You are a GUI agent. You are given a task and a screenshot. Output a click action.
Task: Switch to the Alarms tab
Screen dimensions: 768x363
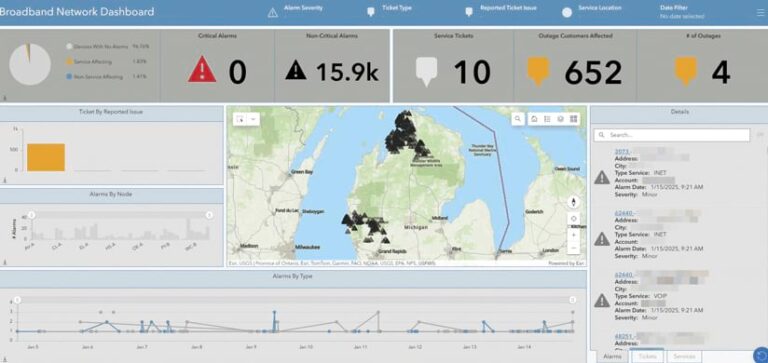(x=612, y=357)
